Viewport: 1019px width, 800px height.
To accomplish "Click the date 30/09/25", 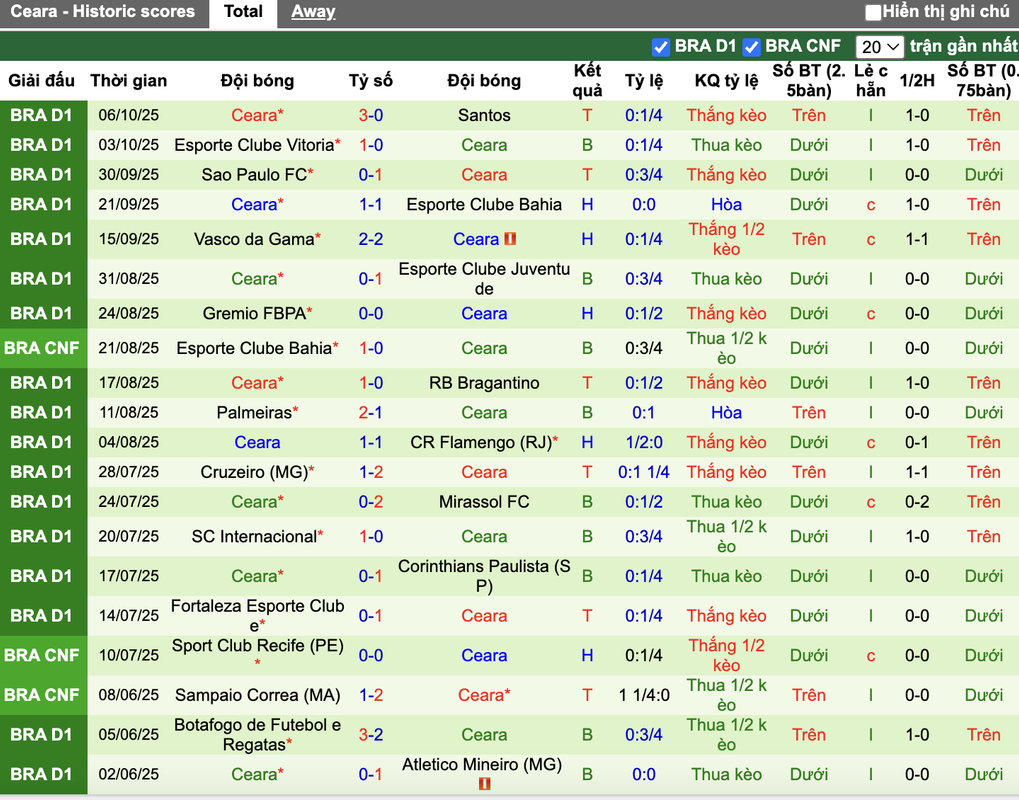I will point(129,175).
